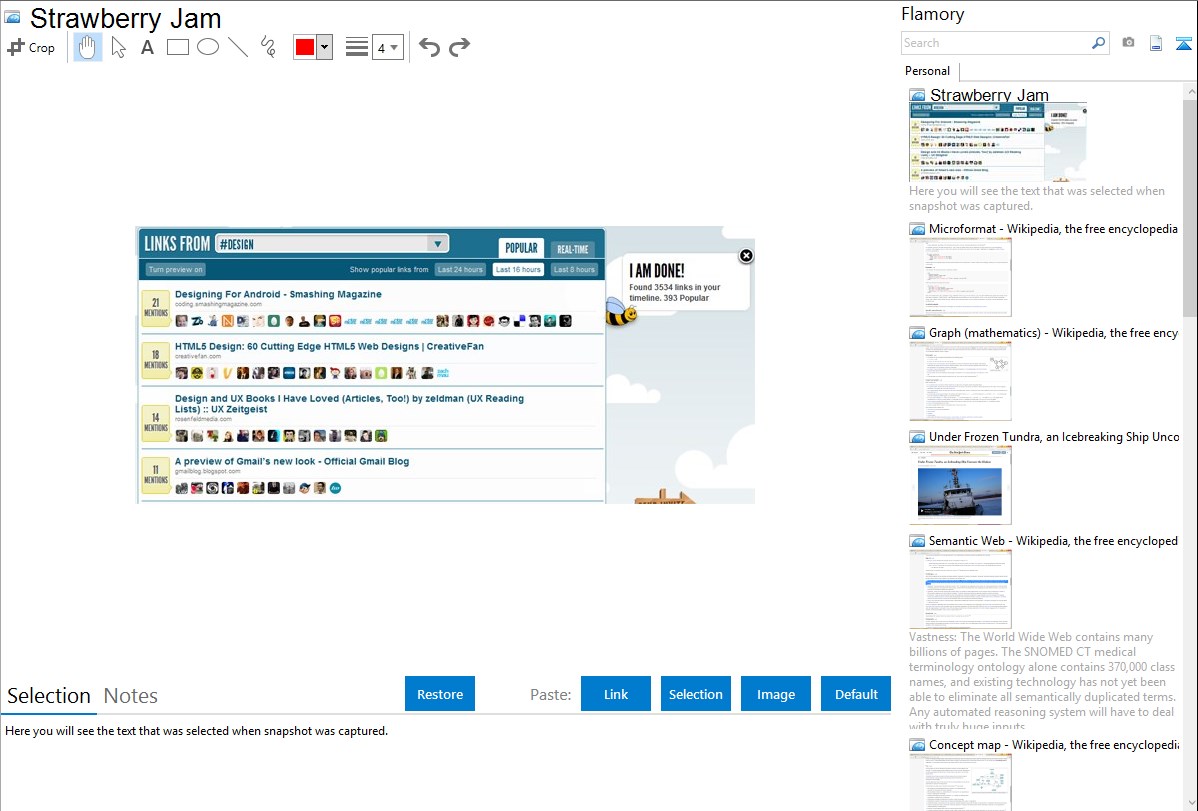This screenshot has width=1198, height=811.
Task: Click the Paste Default button
Action: pos(856,694)
